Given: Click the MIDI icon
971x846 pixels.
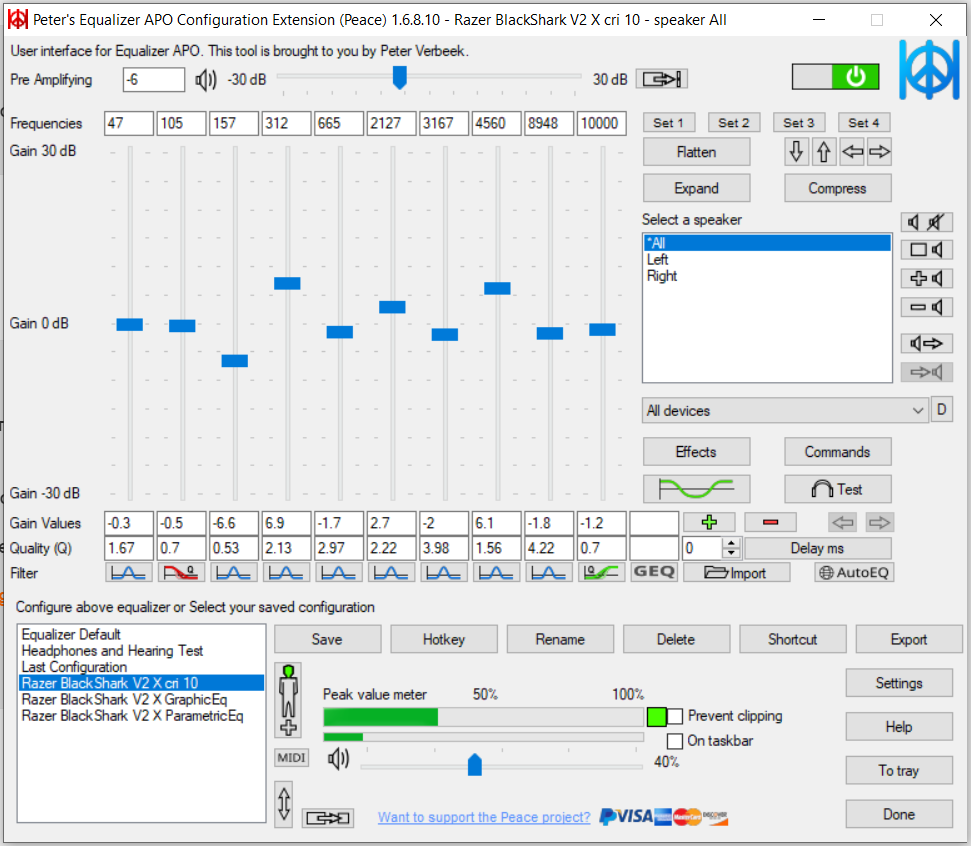Looking at the screenshot, I should (292, 757).
